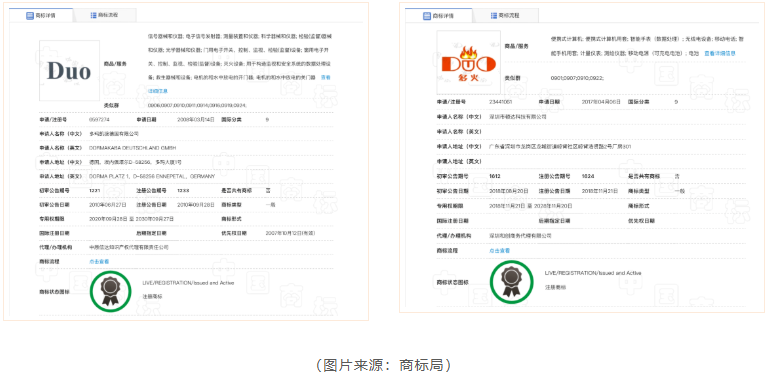This screenshot has height=381, width=768.
Task: Select agency name in Duo panel 代理/办理机构 row
Action: click(129, 247)
